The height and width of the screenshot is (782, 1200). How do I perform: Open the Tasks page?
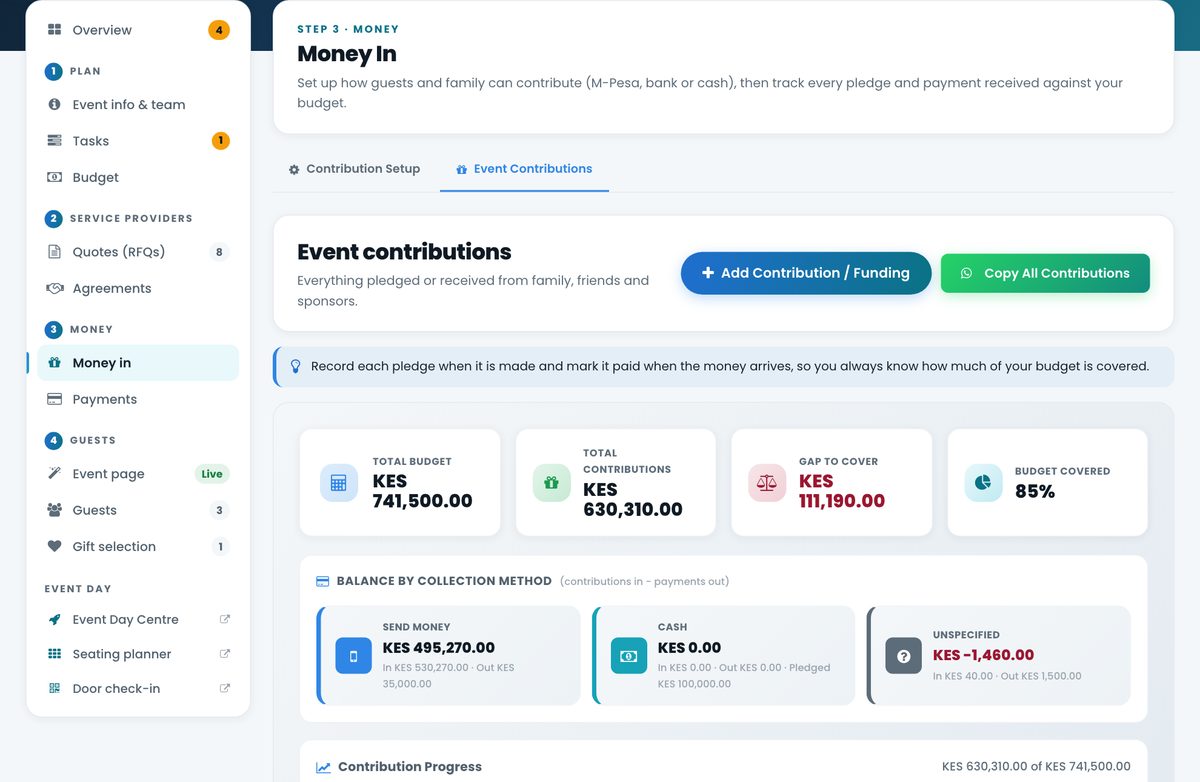coord(138,141)
